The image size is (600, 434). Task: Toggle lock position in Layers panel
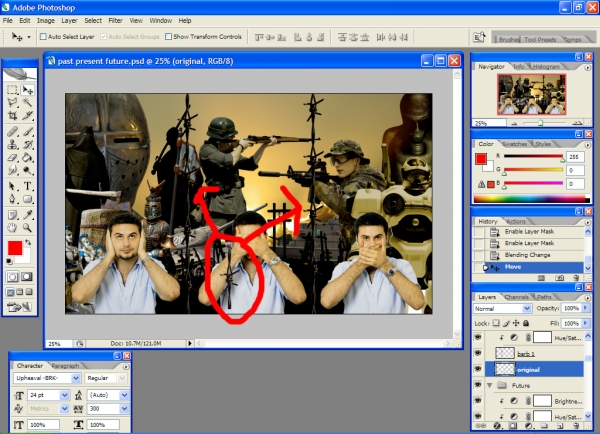tap(516, 323)
